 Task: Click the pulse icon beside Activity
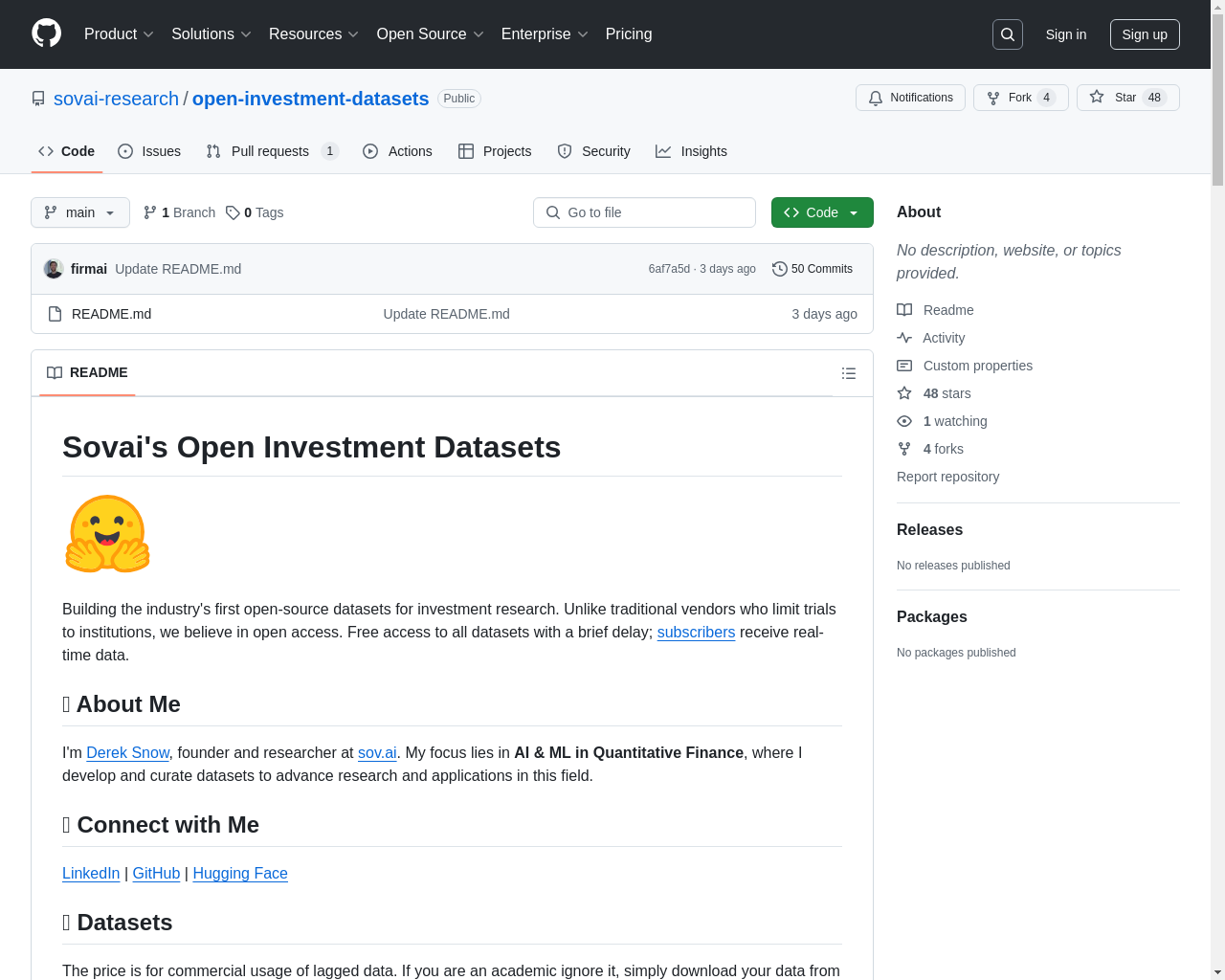tap(904, 338)
